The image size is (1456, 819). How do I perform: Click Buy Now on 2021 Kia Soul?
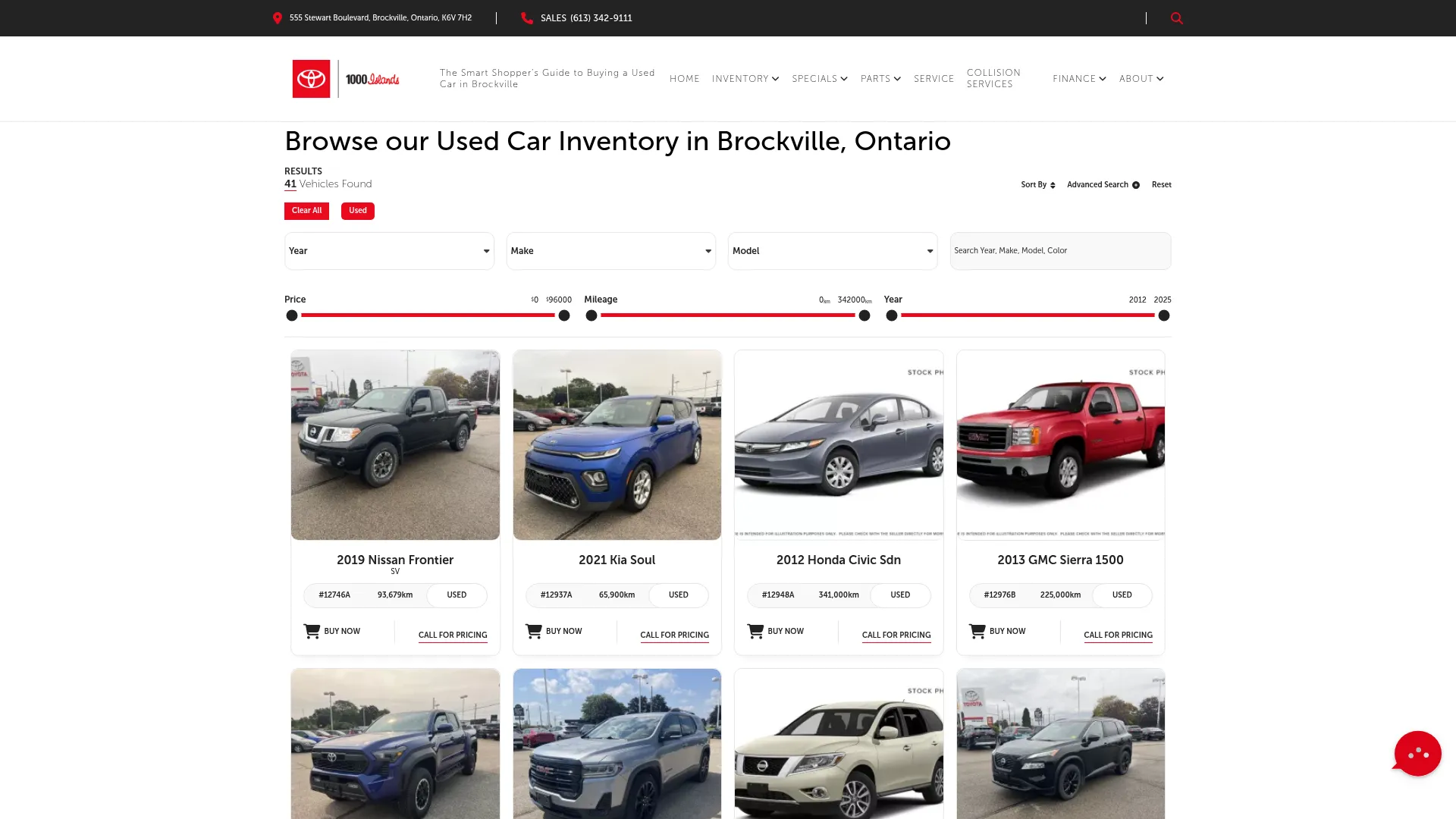[563, 631]
